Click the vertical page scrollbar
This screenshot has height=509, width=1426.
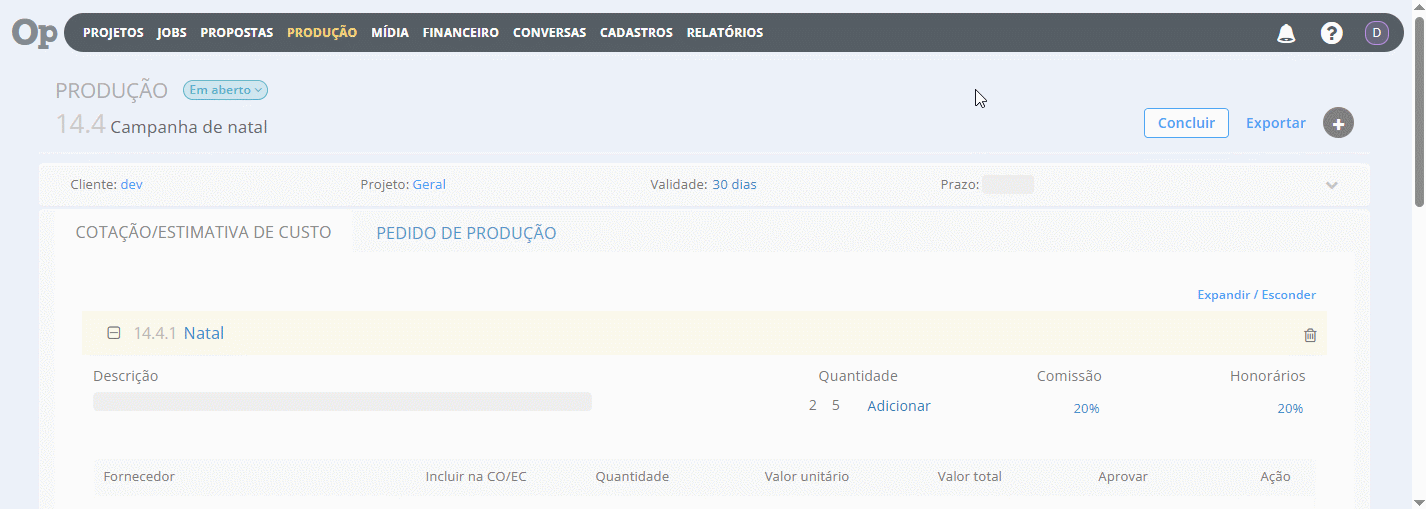tap(1418, 110)
